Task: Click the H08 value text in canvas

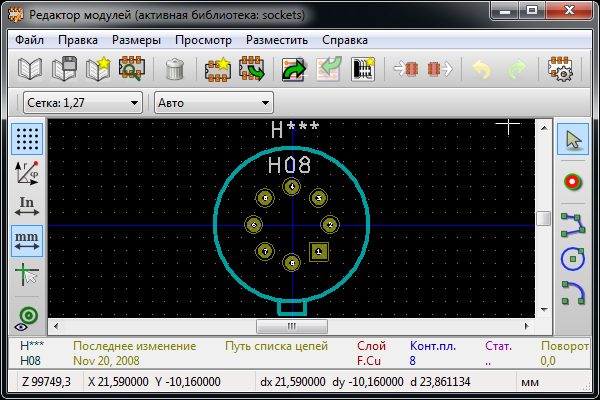Action: [289, 165]
